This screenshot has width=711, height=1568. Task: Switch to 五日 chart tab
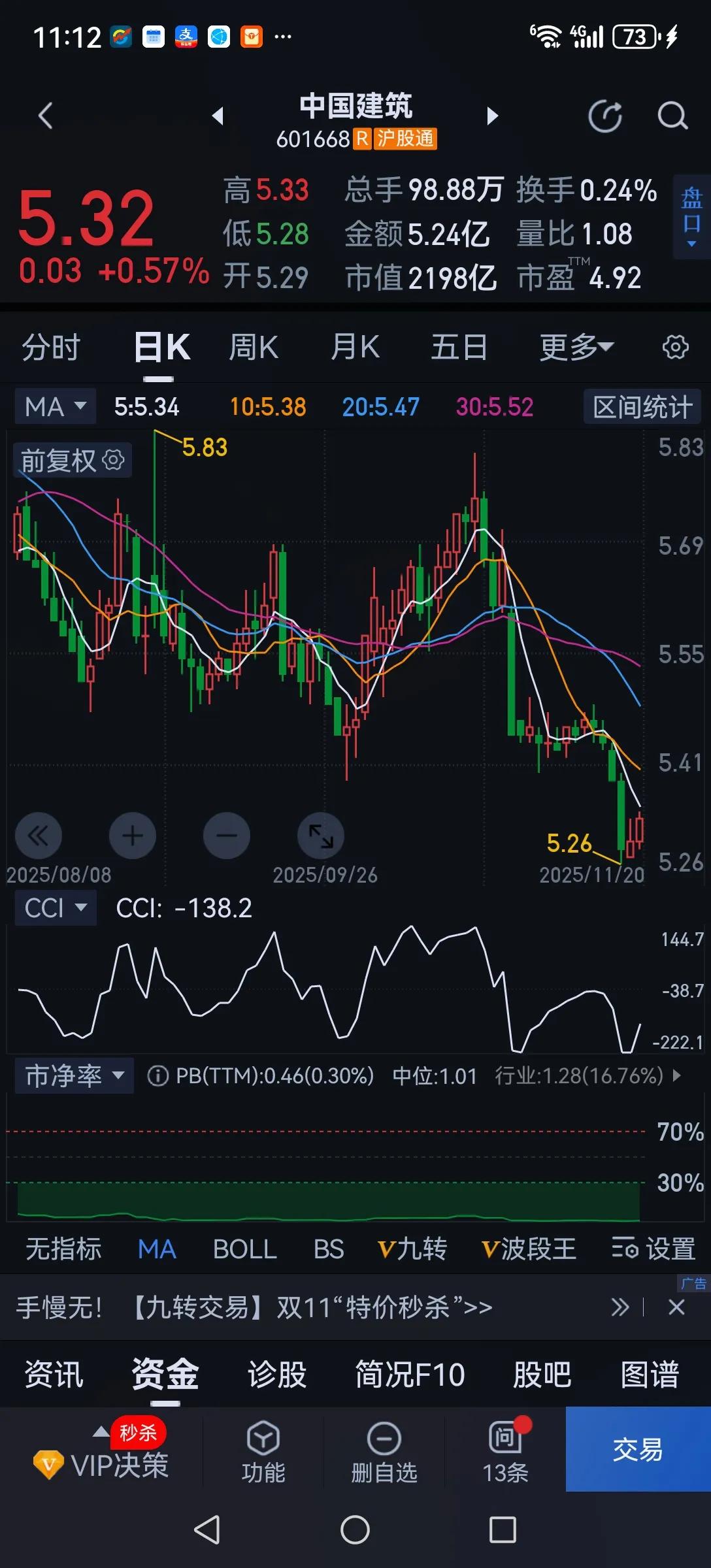point(459,347)
